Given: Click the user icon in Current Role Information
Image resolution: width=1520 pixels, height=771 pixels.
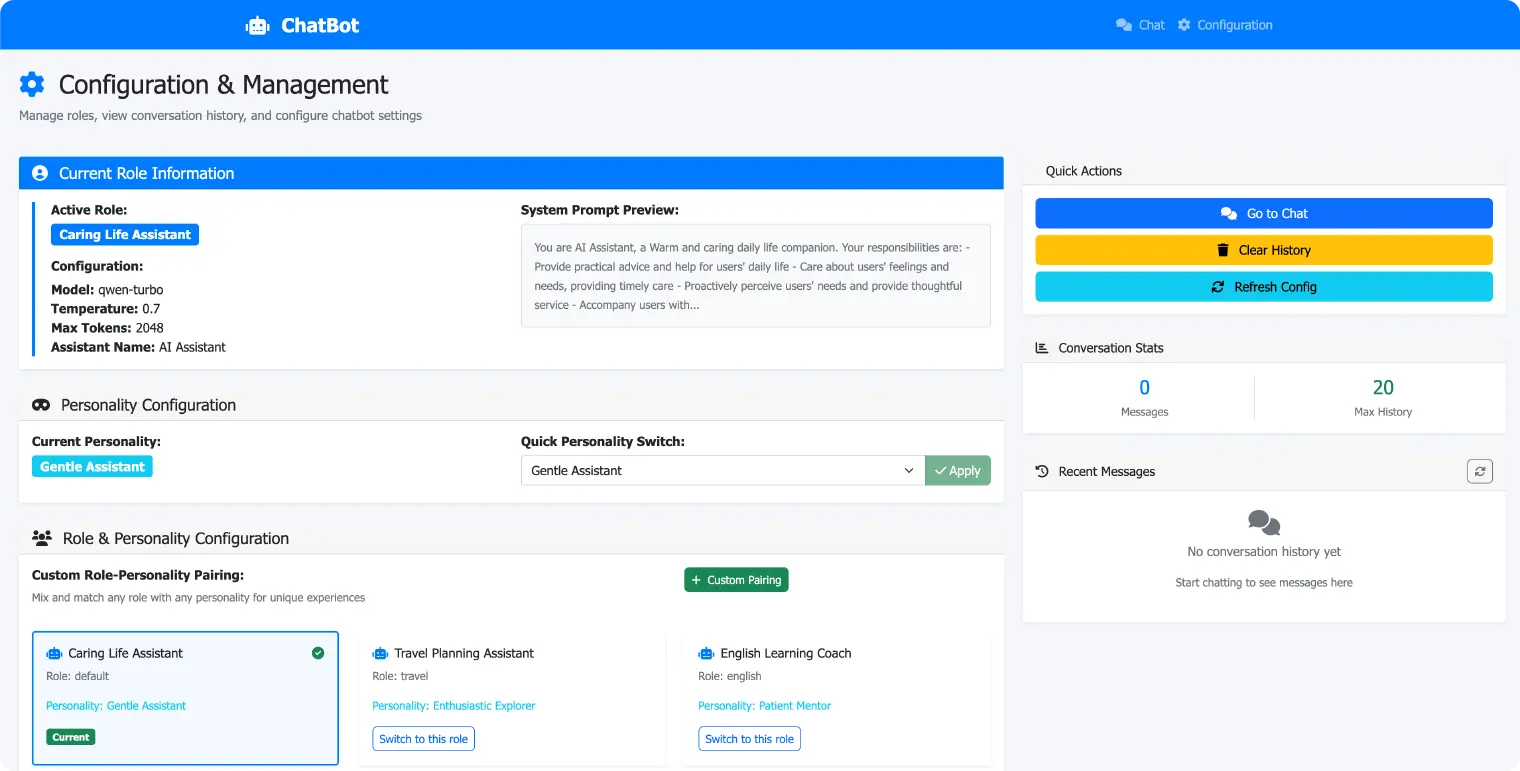Looking at the screenshot, I should click(40, 173).
